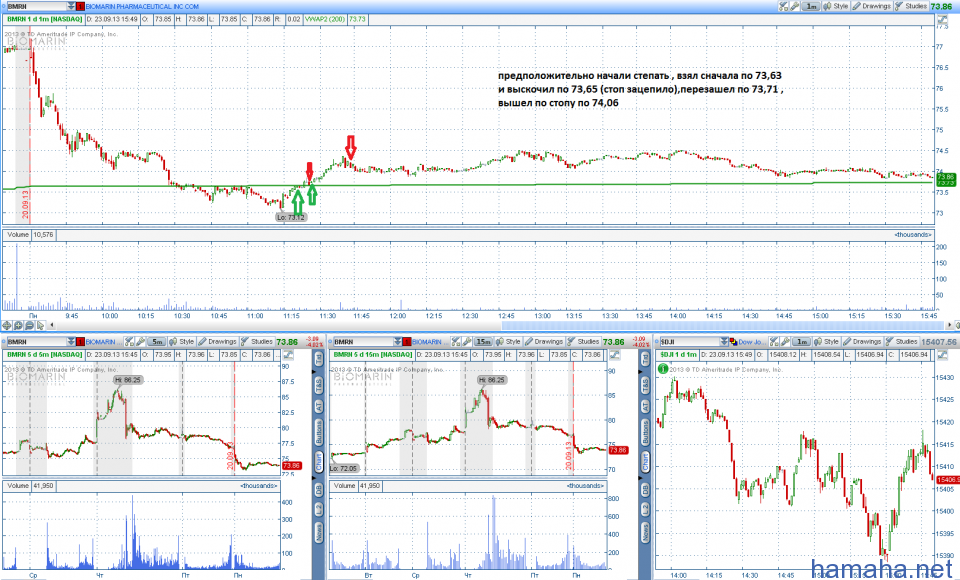The height and width of the screenshot is (580, 960).
Task: Open the Style menu of the 15m chart
Action: coord(508,342)
